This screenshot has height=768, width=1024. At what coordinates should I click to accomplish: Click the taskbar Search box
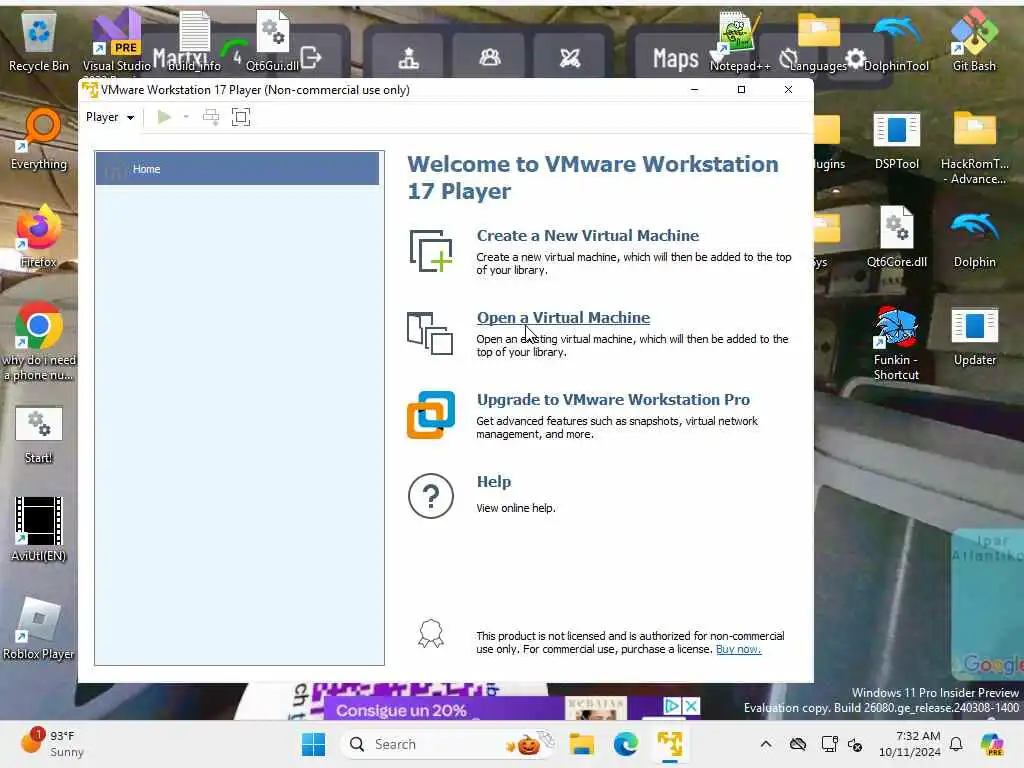coord(449,744)
